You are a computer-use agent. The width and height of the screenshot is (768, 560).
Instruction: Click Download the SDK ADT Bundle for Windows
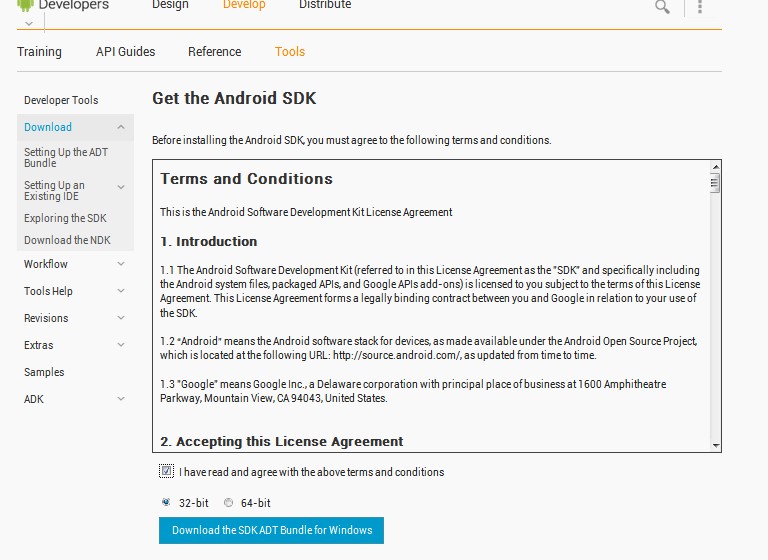click(271, 530)
